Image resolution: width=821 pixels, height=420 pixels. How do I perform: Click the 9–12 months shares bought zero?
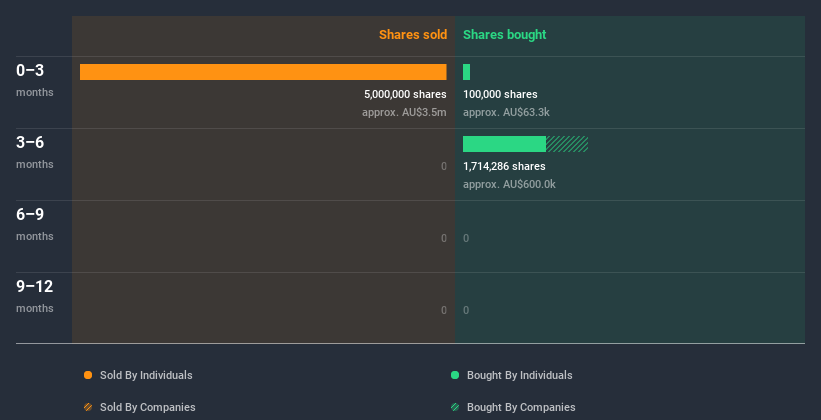pos(466,310)
